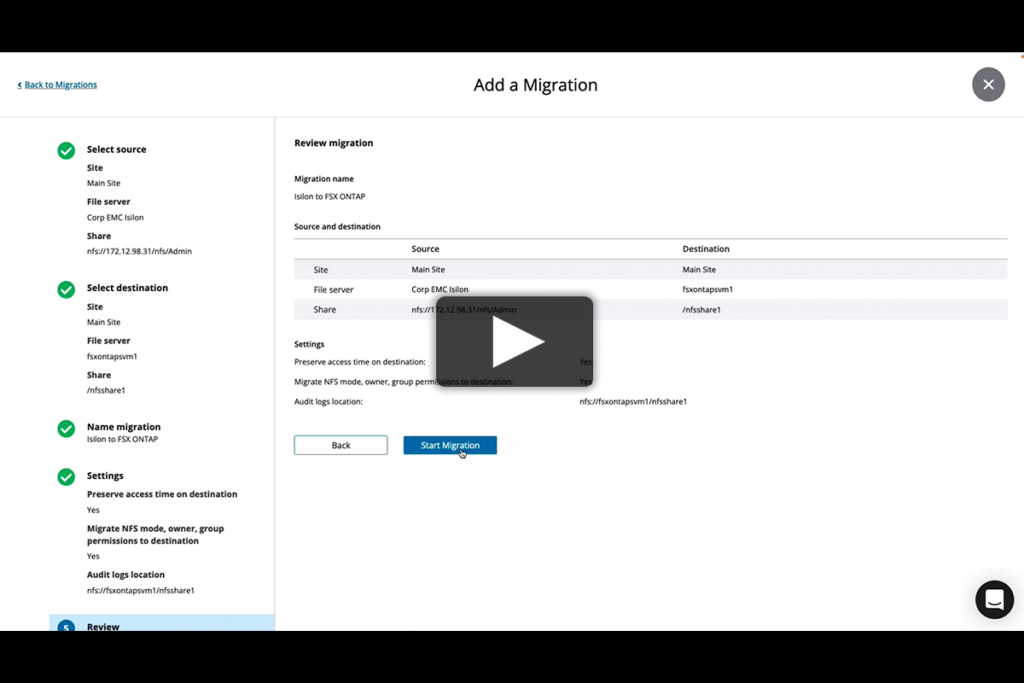Open the Back to Migrations link
The image size is (1024, 683).
pos(60,84)
